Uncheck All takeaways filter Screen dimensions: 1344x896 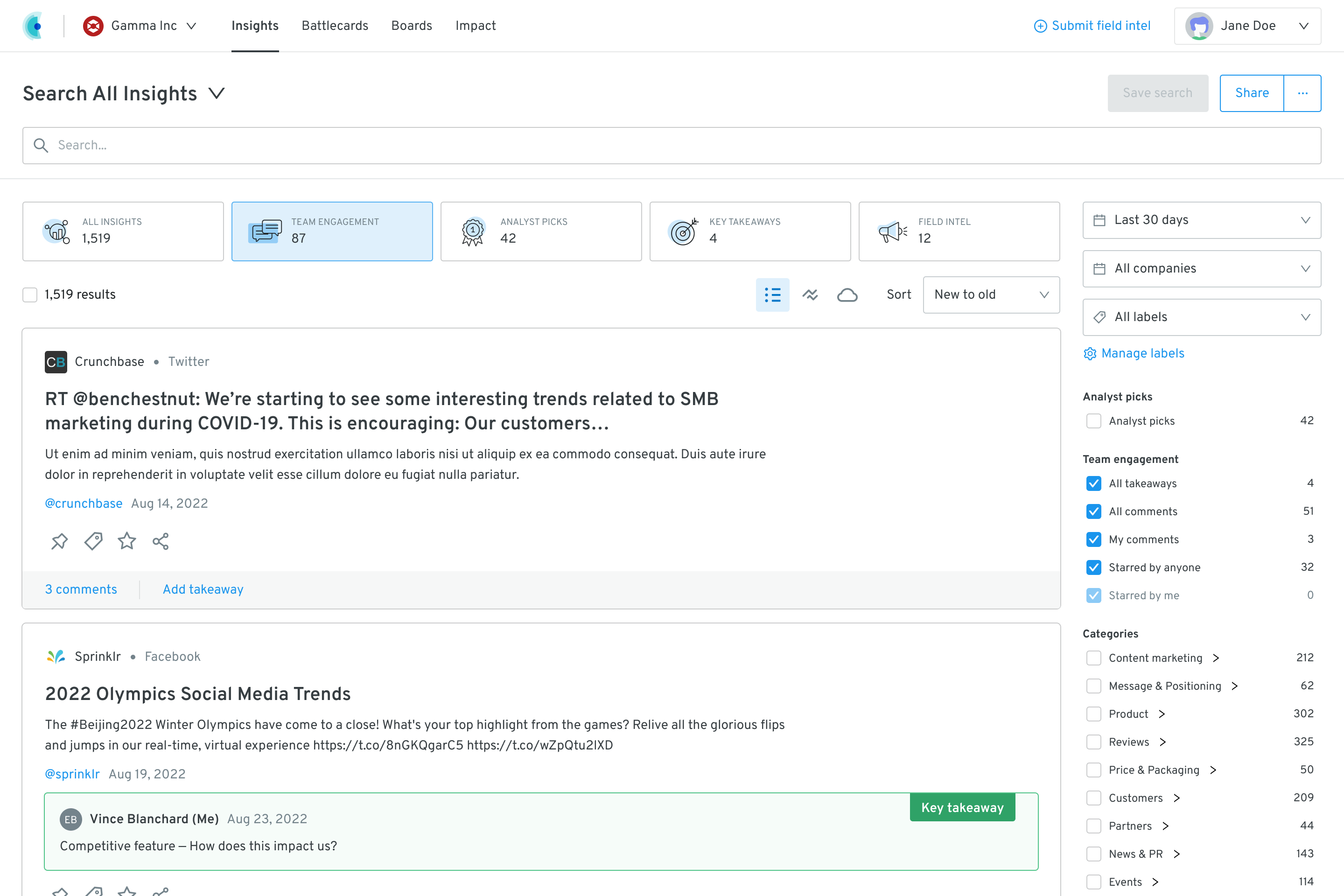point(1094,483)
